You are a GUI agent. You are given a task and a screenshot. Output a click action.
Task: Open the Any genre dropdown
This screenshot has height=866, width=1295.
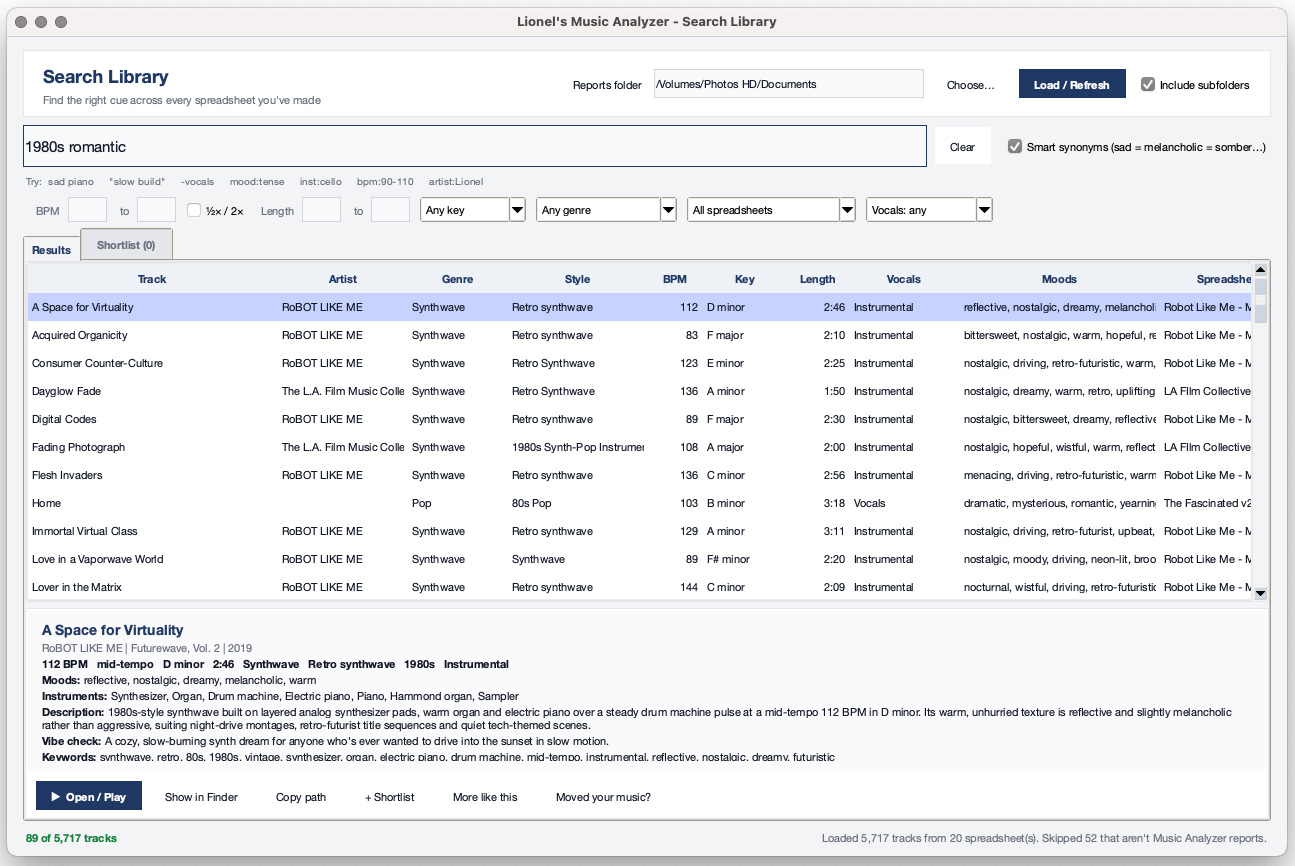[x=607, y=210]
